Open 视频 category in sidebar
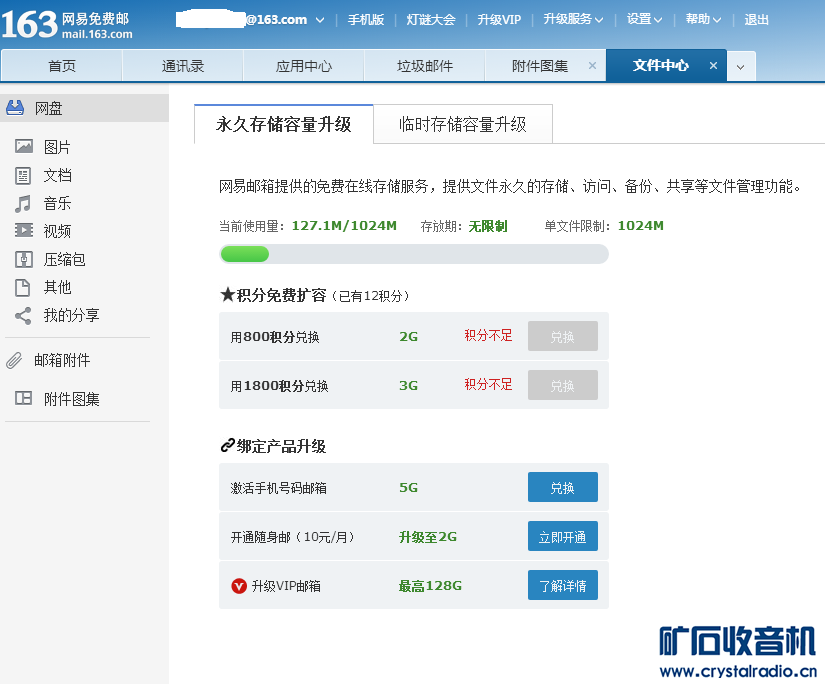Image resolution: width=825 pixels, height=684 pixels. 57,231
